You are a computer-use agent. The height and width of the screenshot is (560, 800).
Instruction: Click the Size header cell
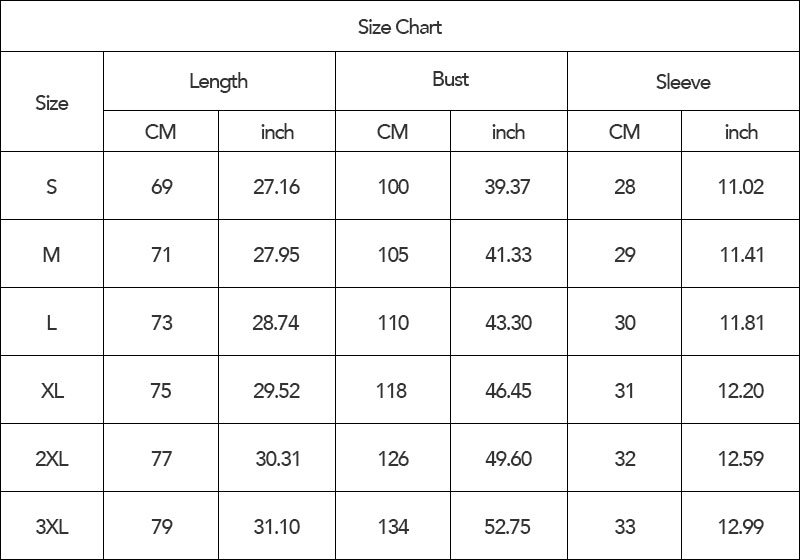52,102
